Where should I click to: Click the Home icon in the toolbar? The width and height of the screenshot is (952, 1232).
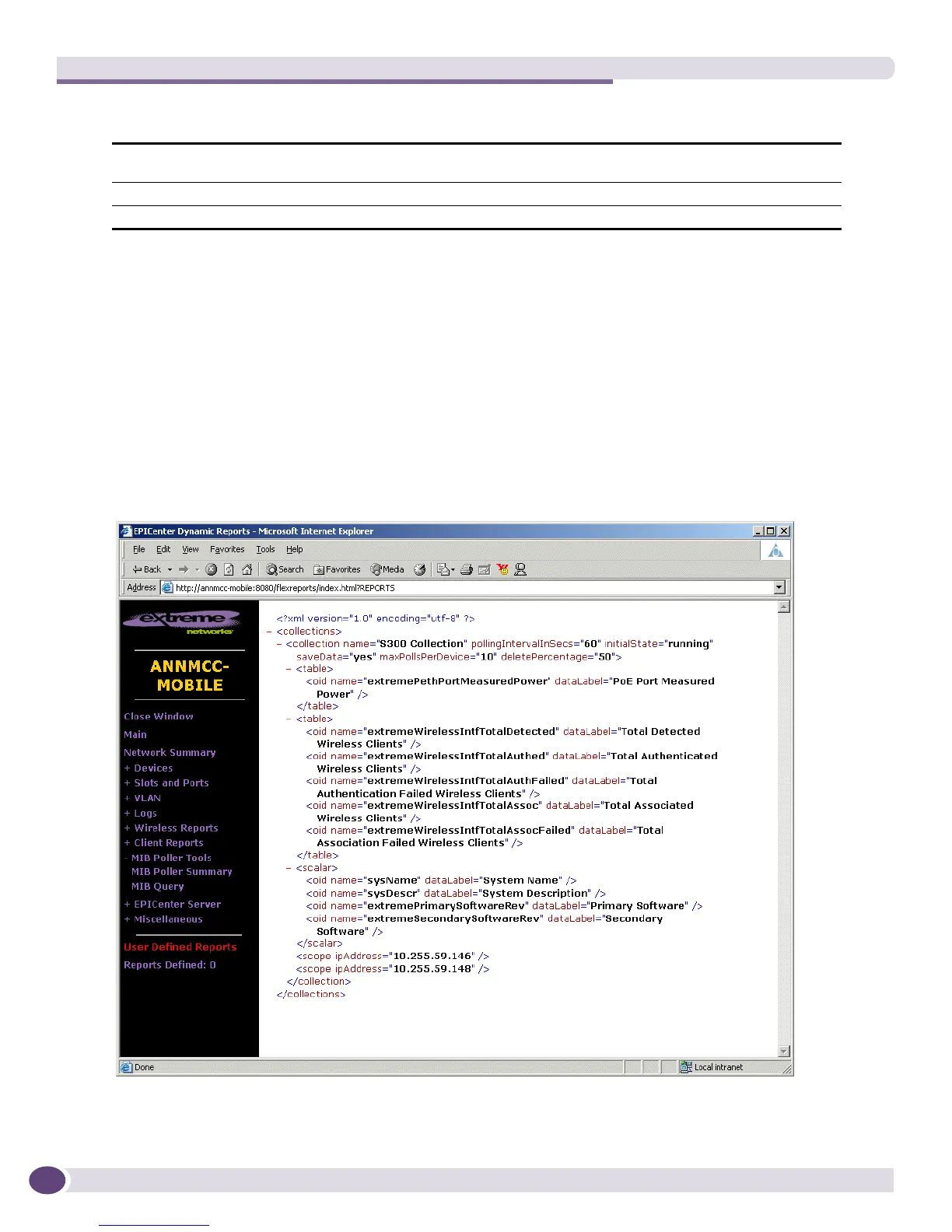[x=247, y=569]
